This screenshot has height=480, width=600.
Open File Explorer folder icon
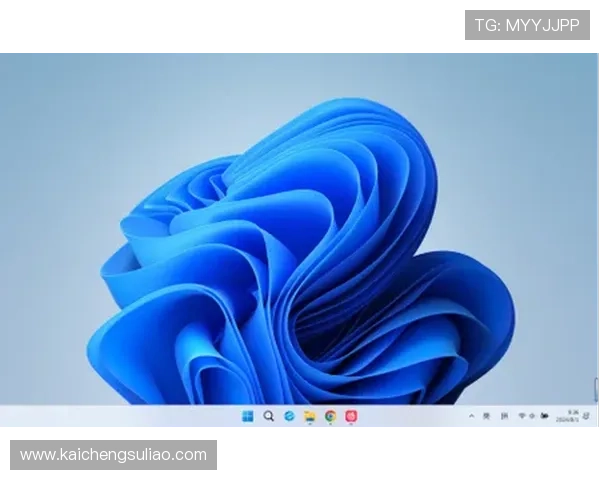pos(310,416)
